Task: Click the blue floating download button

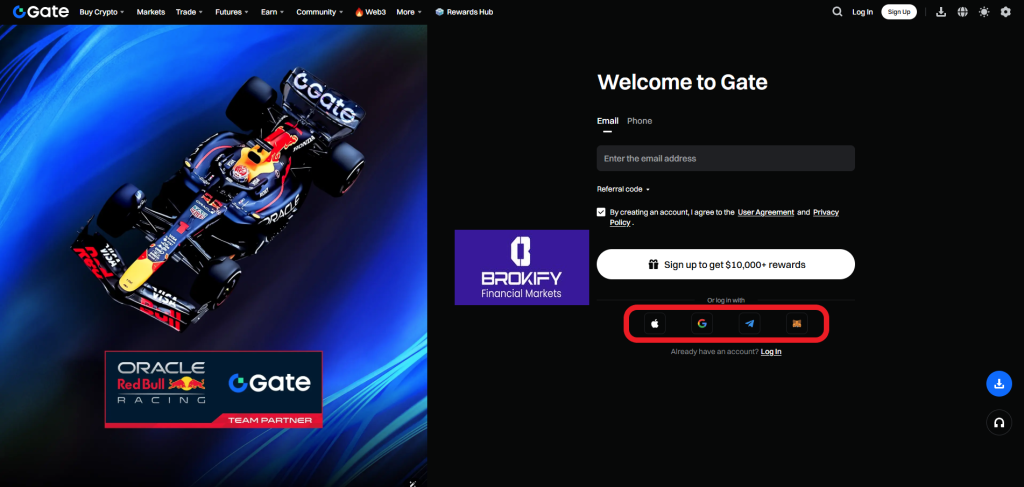Action: click(999, 384)
